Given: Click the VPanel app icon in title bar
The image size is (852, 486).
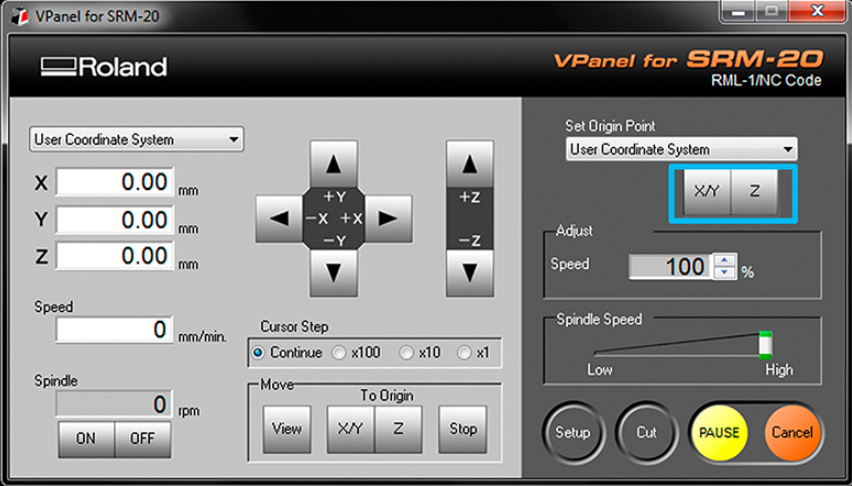Looking at the screenshot, I should tap(20, 16).
